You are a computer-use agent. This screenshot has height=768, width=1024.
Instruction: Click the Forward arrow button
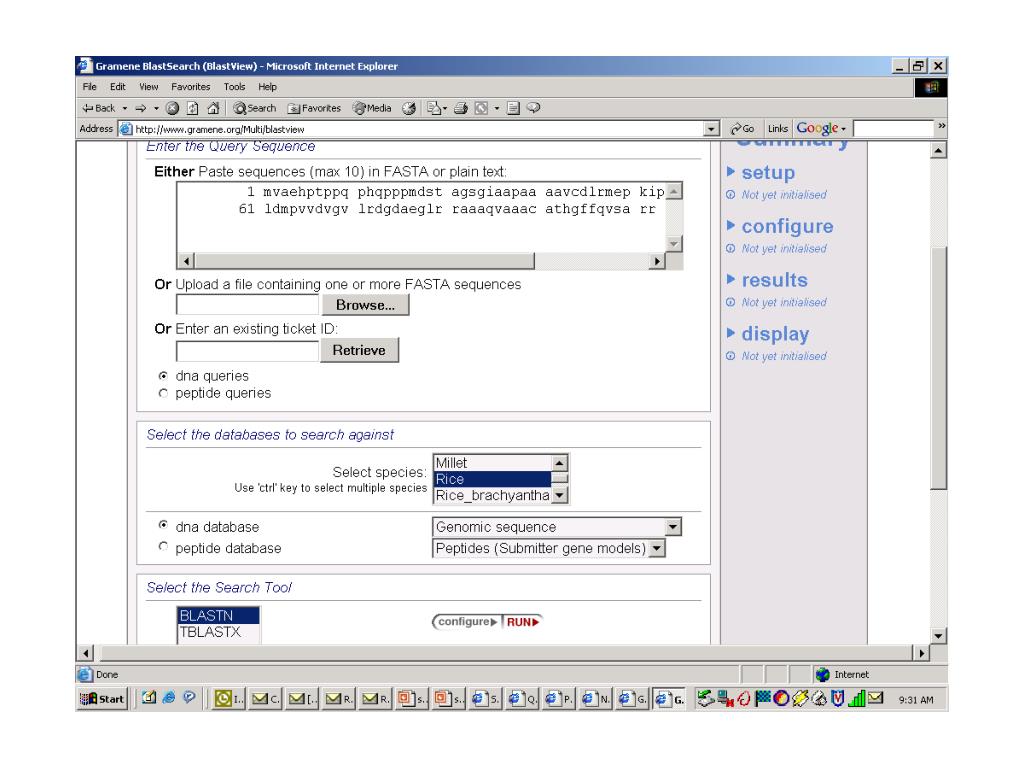point(140,108)
